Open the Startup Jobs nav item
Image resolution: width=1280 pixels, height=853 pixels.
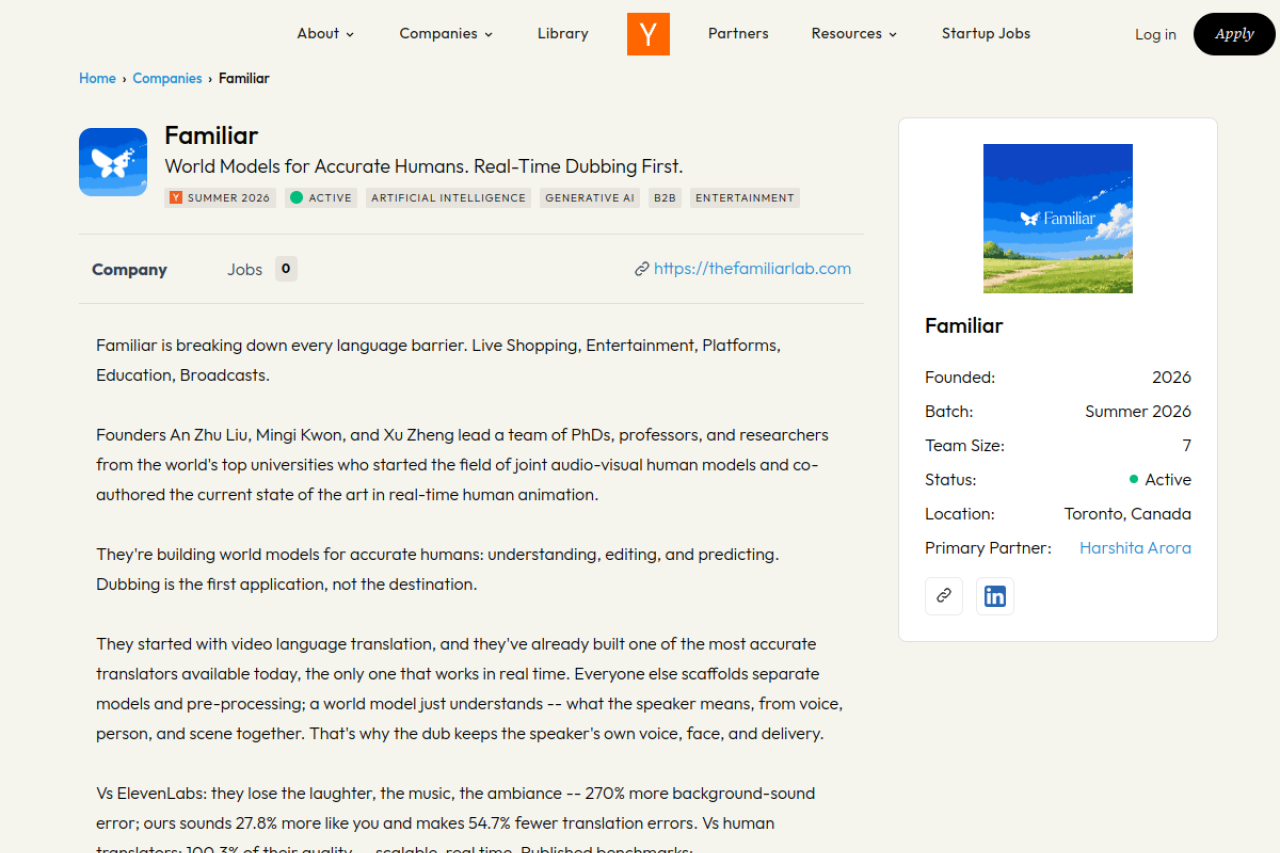click(986, 33)
